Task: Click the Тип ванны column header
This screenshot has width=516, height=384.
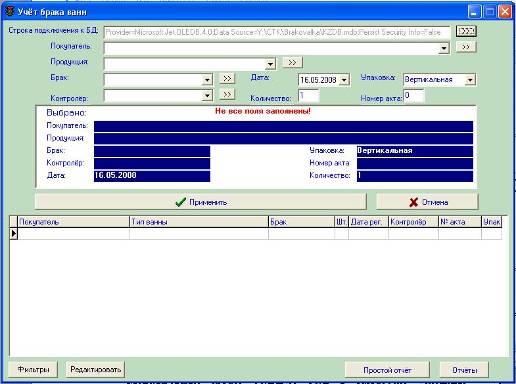Action: click(199, 222)
